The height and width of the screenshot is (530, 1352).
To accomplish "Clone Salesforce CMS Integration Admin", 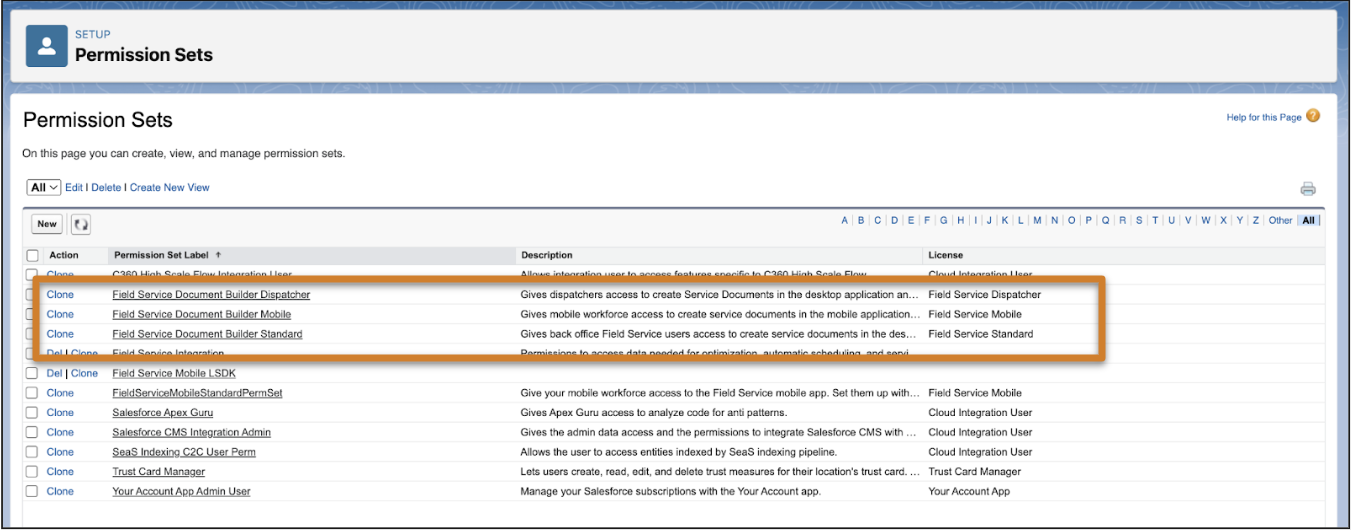I will 60,432.
